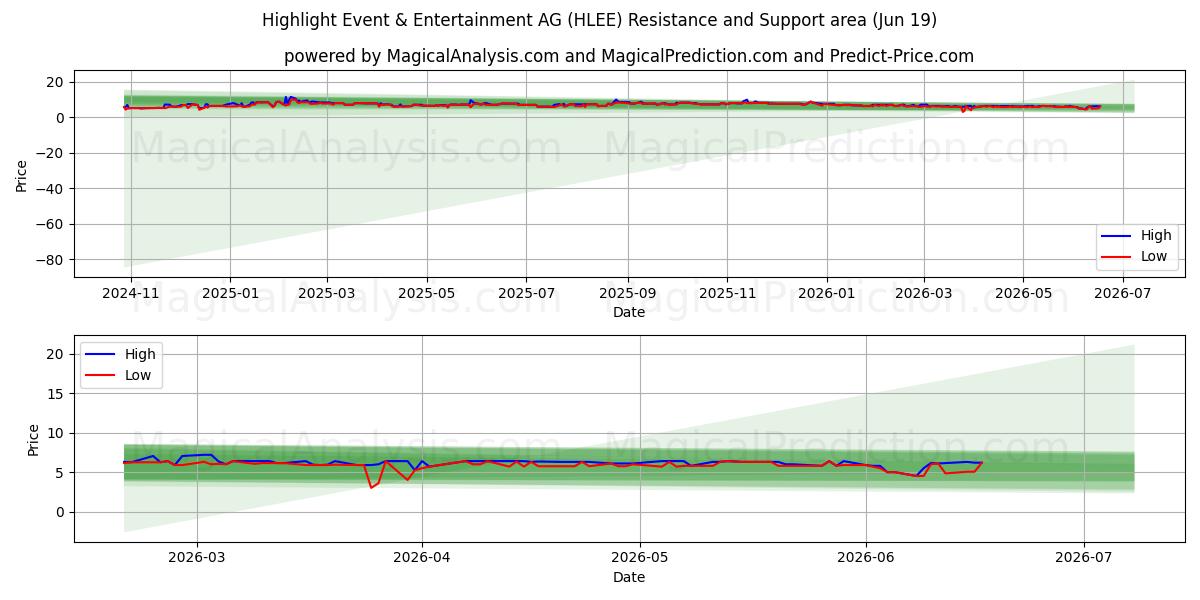Click the '2026-07' tick label in top chart
The image size is (1200, 600).
click(1123, 295)
